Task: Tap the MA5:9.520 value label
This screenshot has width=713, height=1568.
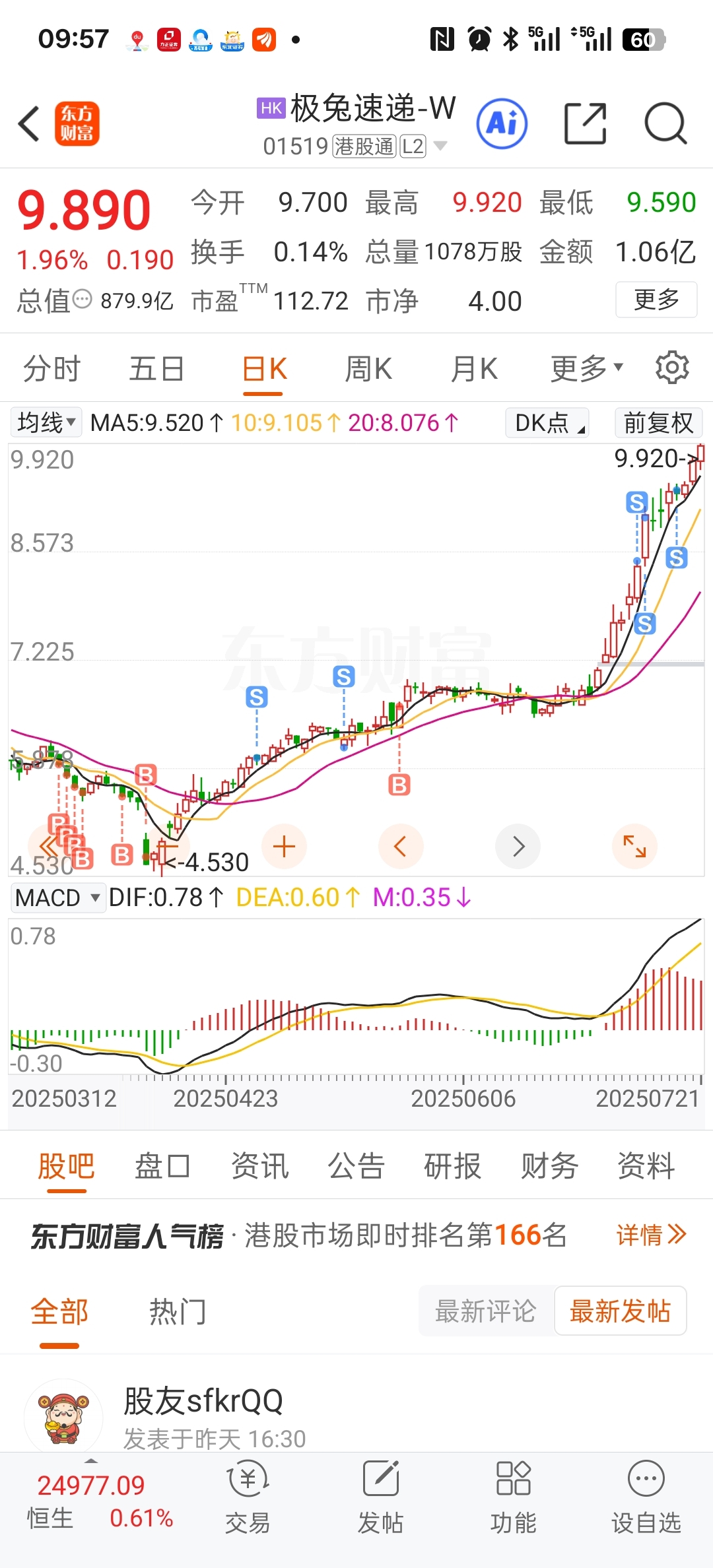Action: (156, 422)
